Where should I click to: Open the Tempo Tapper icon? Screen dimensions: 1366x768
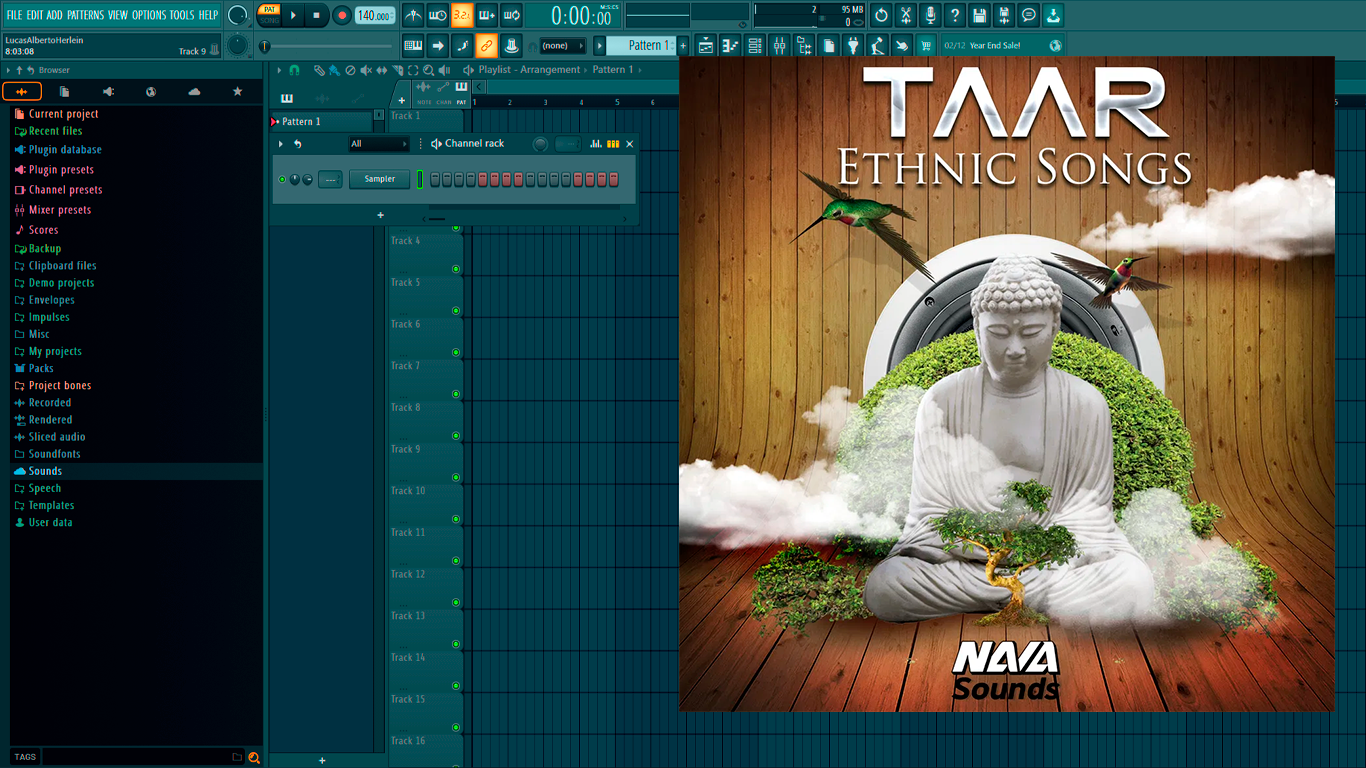point(877,45)
